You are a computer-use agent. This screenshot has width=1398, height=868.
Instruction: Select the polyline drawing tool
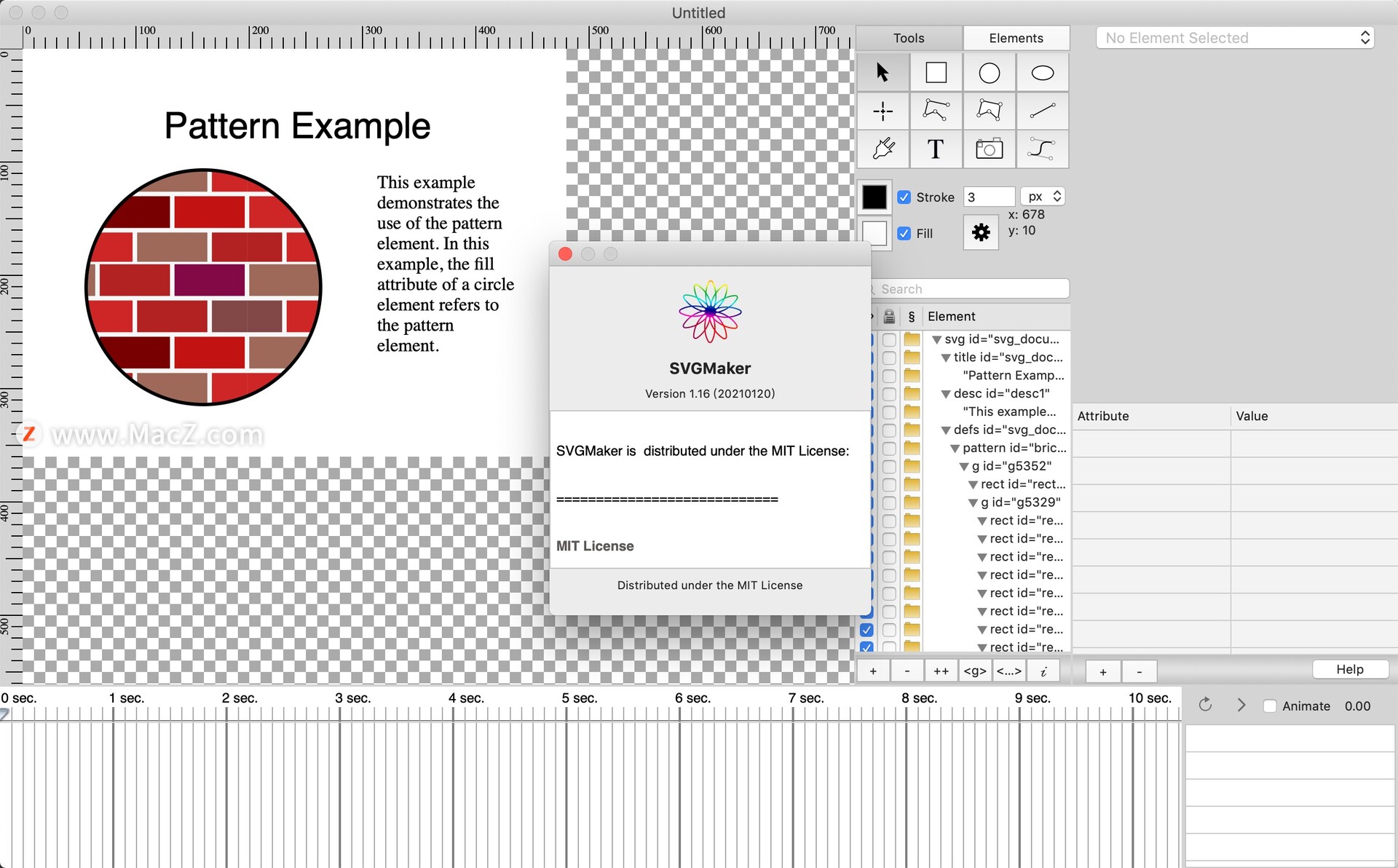tap(936, 111)
